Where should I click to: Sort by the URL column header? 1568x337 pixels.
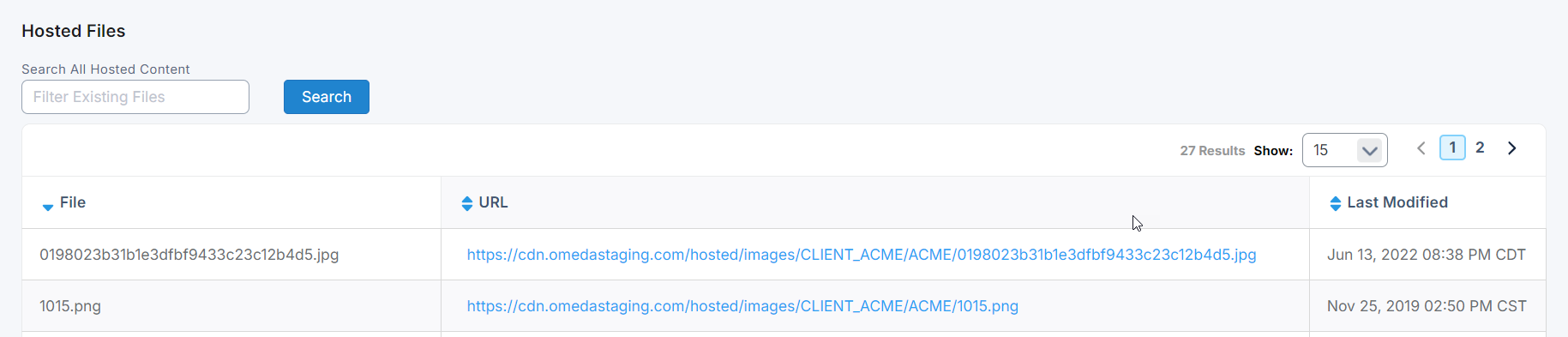coord(493,202)
